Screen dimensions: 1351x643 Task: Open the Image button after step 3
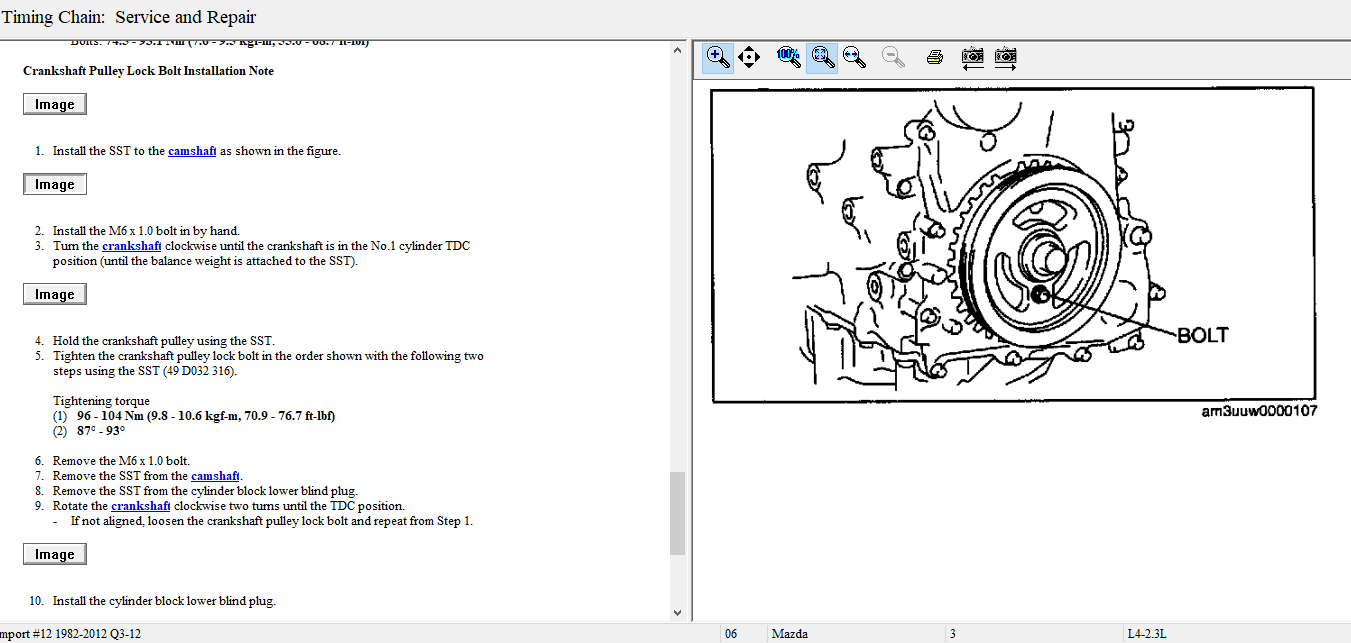[x=55, y=294]
